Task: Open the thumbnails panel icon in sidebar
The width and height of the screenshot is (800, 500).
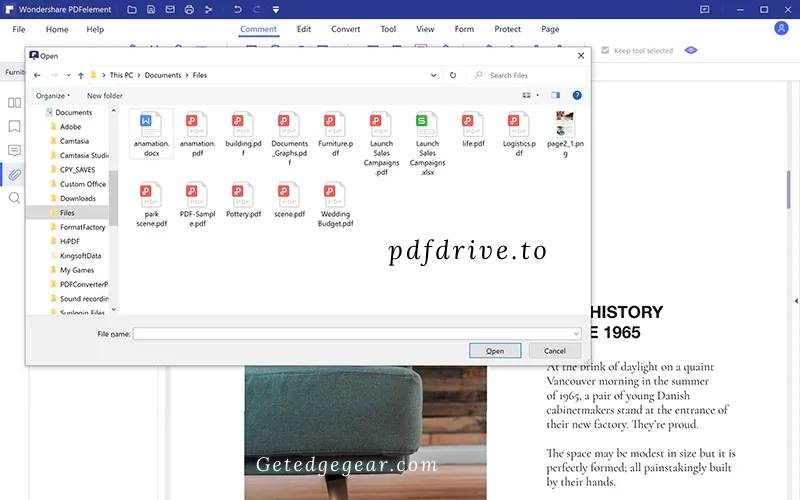Action: click(x=14, y=103)
